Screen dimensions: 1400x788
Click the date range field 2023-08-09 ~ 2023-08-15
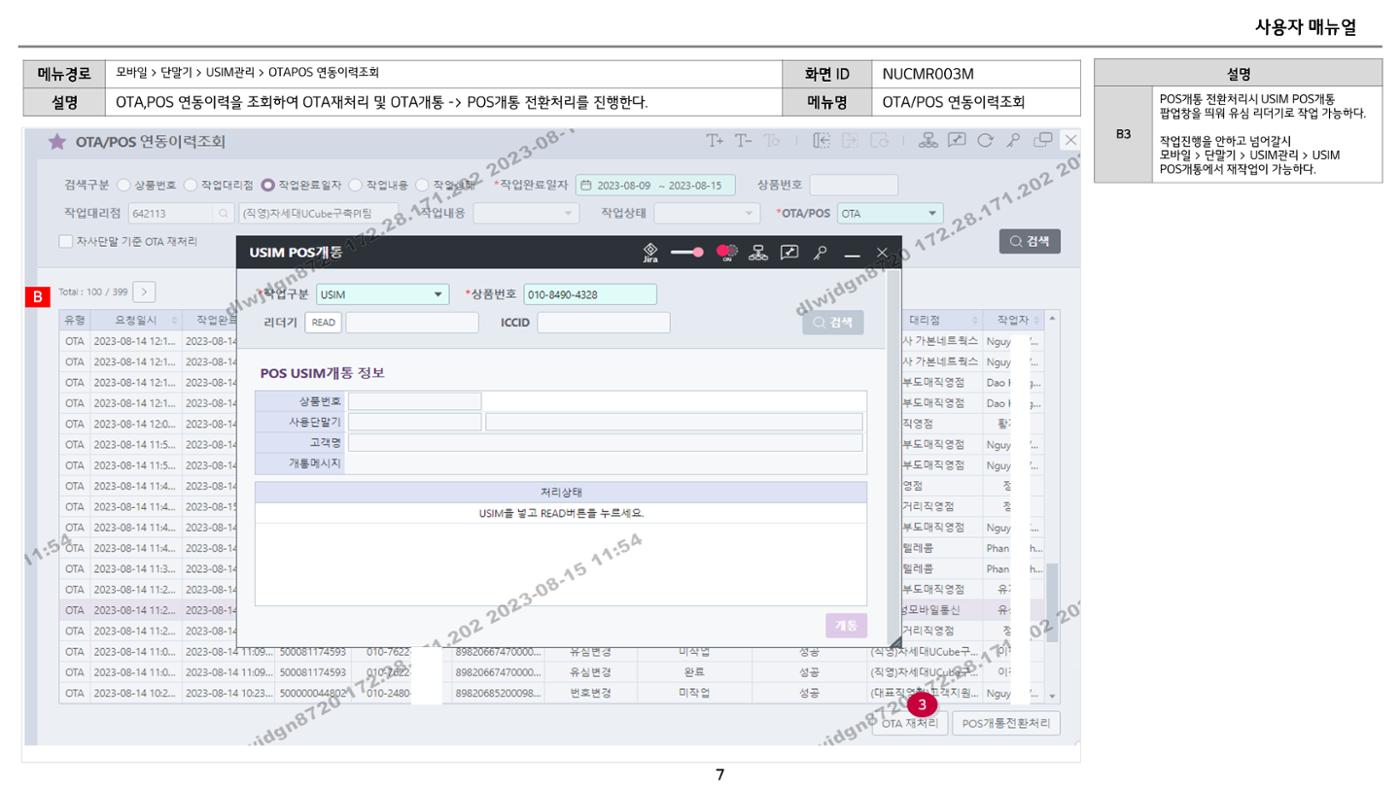pos(656,185)
